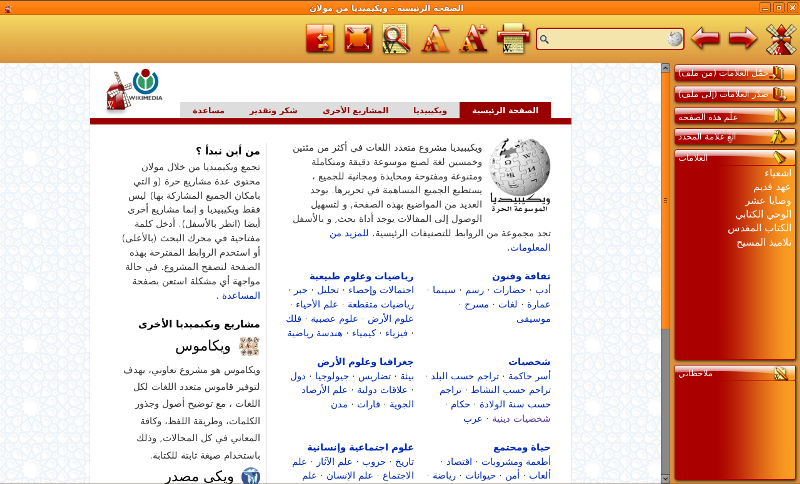Click the right-pointing red arrow navigation button
Viewport: 800px width, 484px height.
743,38
